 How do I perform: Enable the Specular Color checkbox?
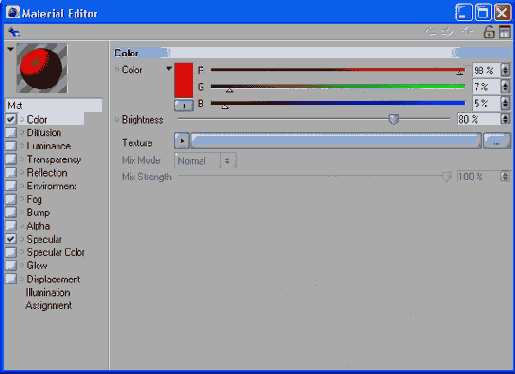coord(11,252)
